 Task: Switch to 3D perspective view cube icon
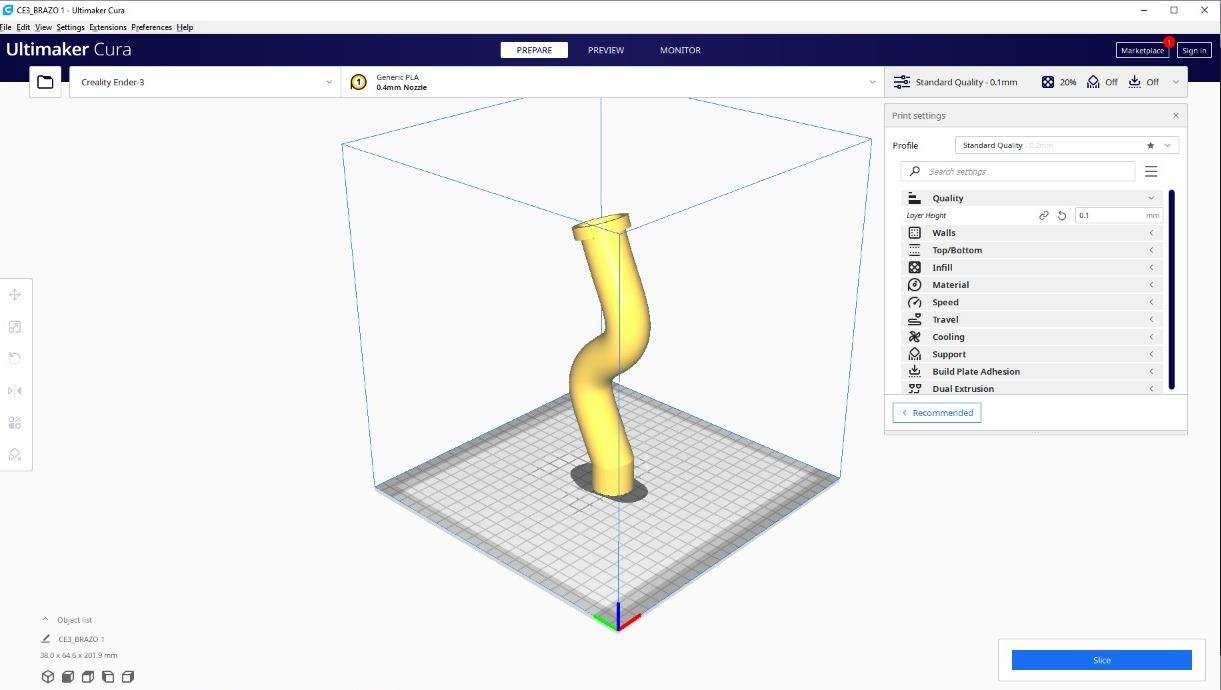pyautogui.click(x=47, y=677)
